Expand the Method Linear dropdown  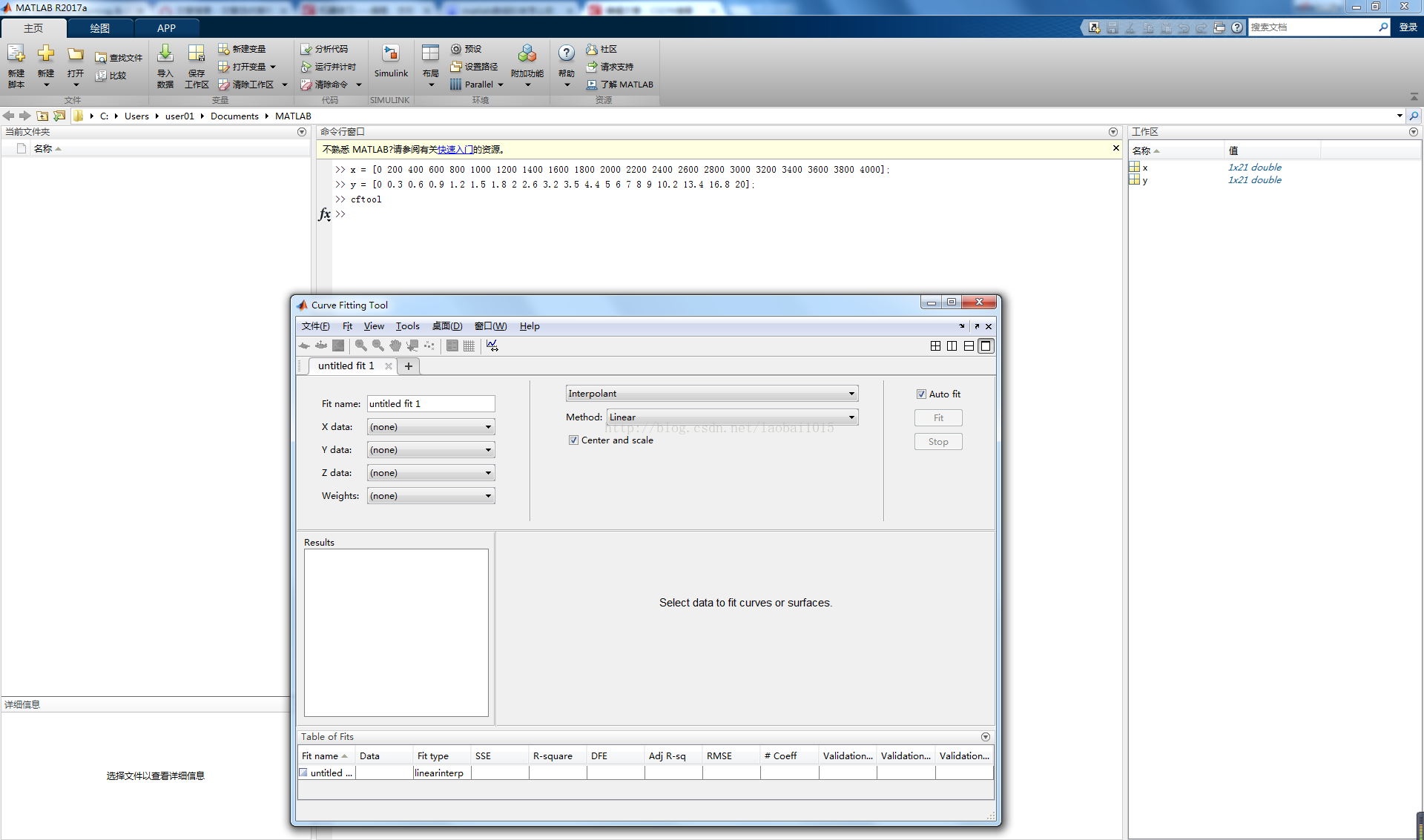(x=850, y=417)
